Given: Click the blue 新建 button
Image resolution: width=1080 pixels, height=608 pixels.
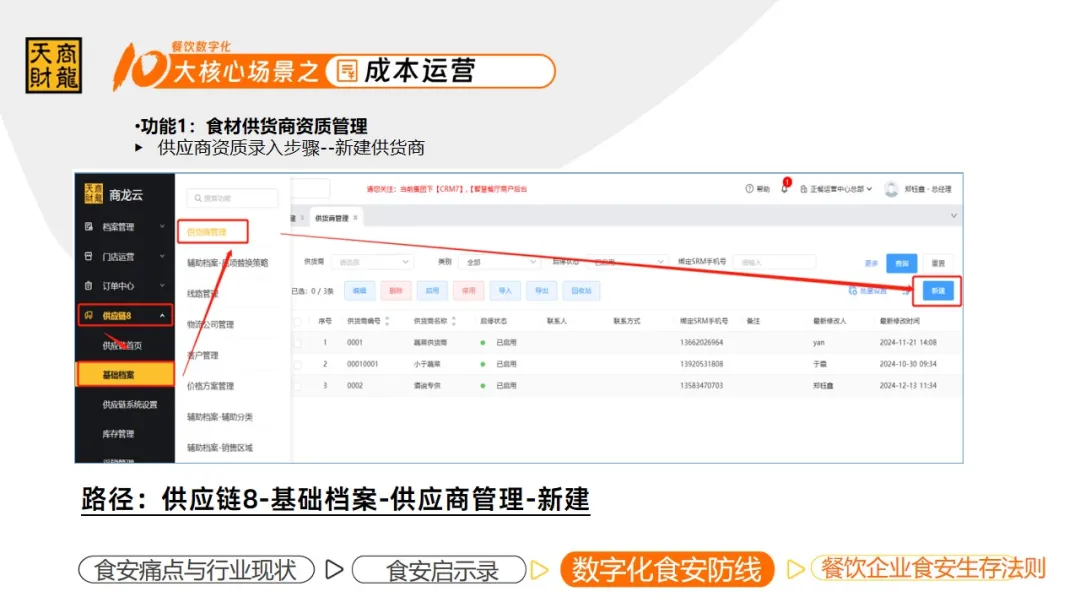Looking at the screenshot, I should tap(938, 291).
